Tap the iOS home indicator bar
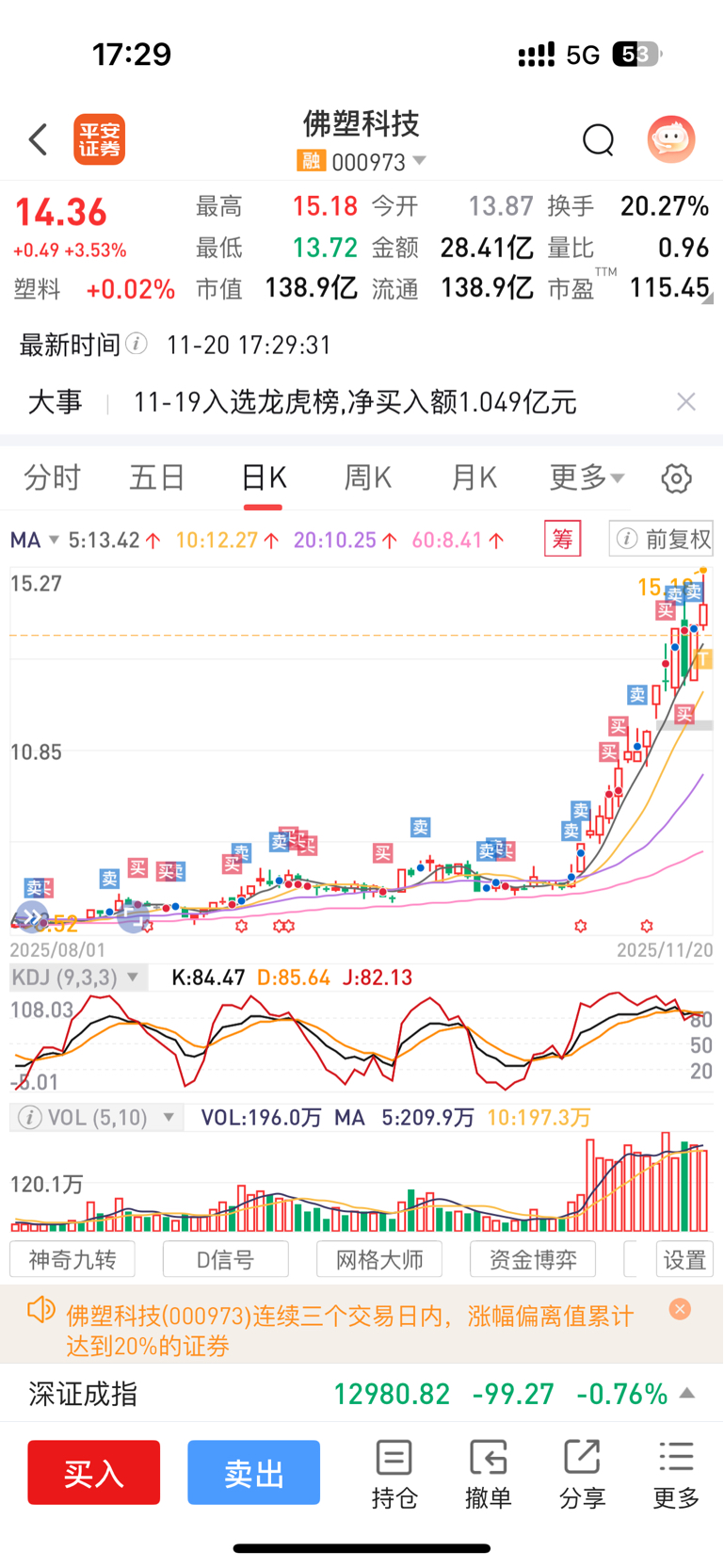Viewport: 724px width, 1568px height. coord(362,1548)
